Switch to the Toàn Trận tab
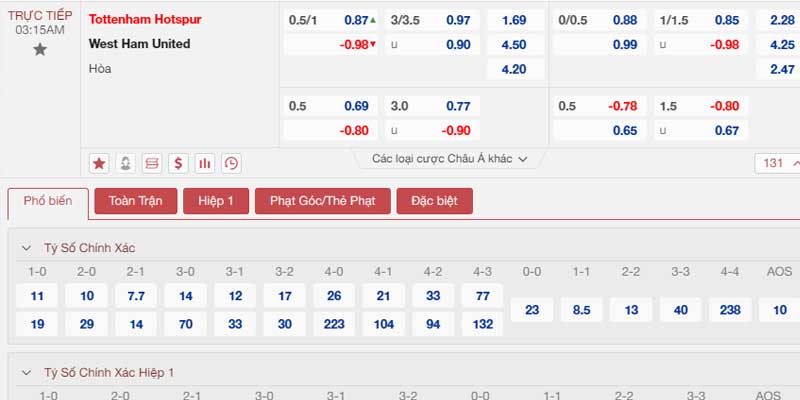This screenshot has height=400, width=800. pyautogui.click(x=136, y=201)
